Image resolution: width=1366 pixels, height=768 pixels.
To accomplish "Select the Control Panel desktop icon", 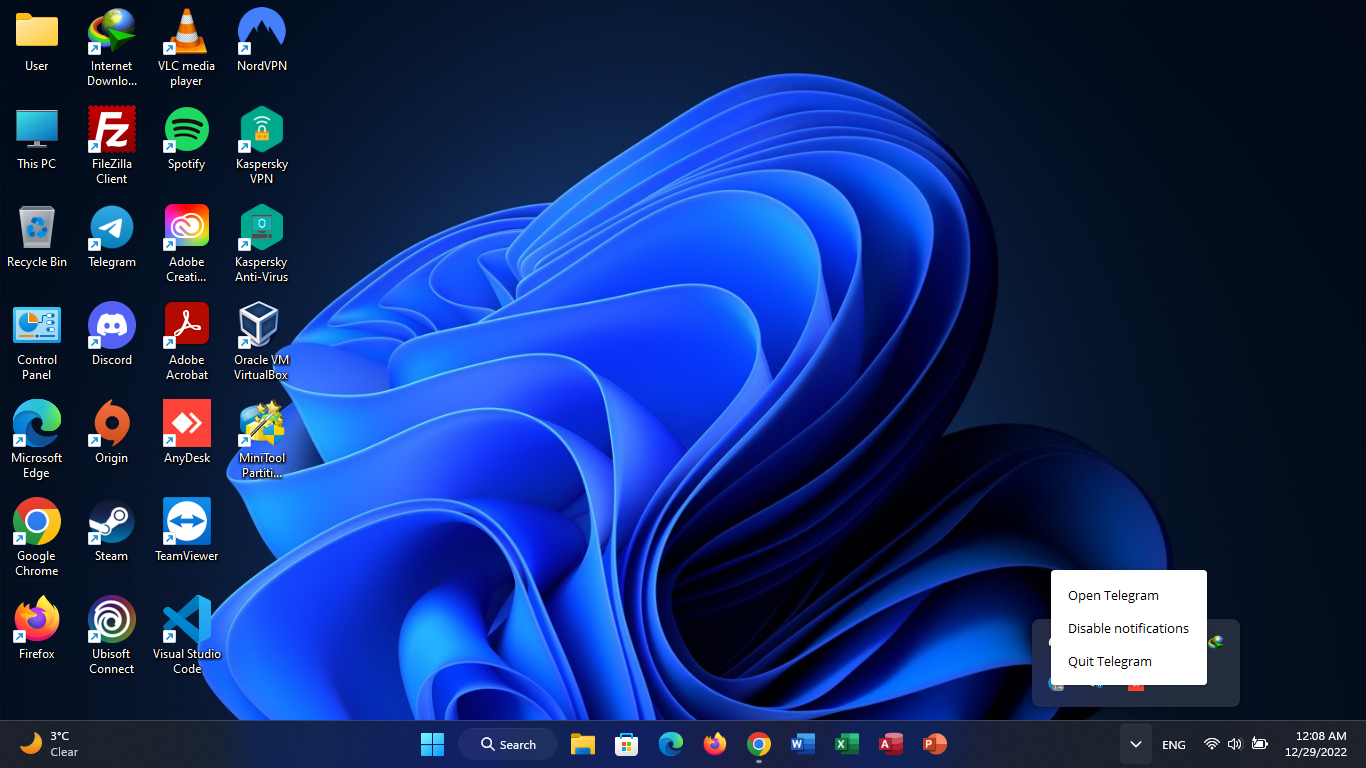I will pyautogui.click(x=37, y=342).
